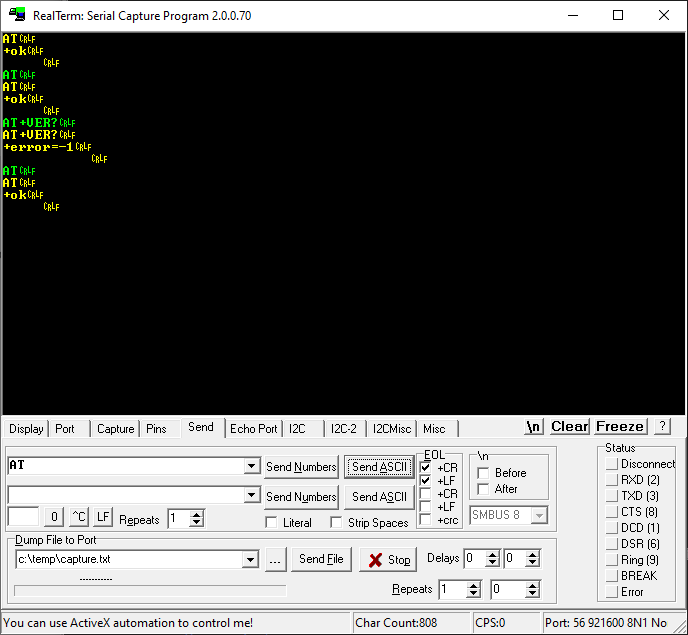
Task: Click the RealTerm application icon in title bar
Action: [17, 15]
